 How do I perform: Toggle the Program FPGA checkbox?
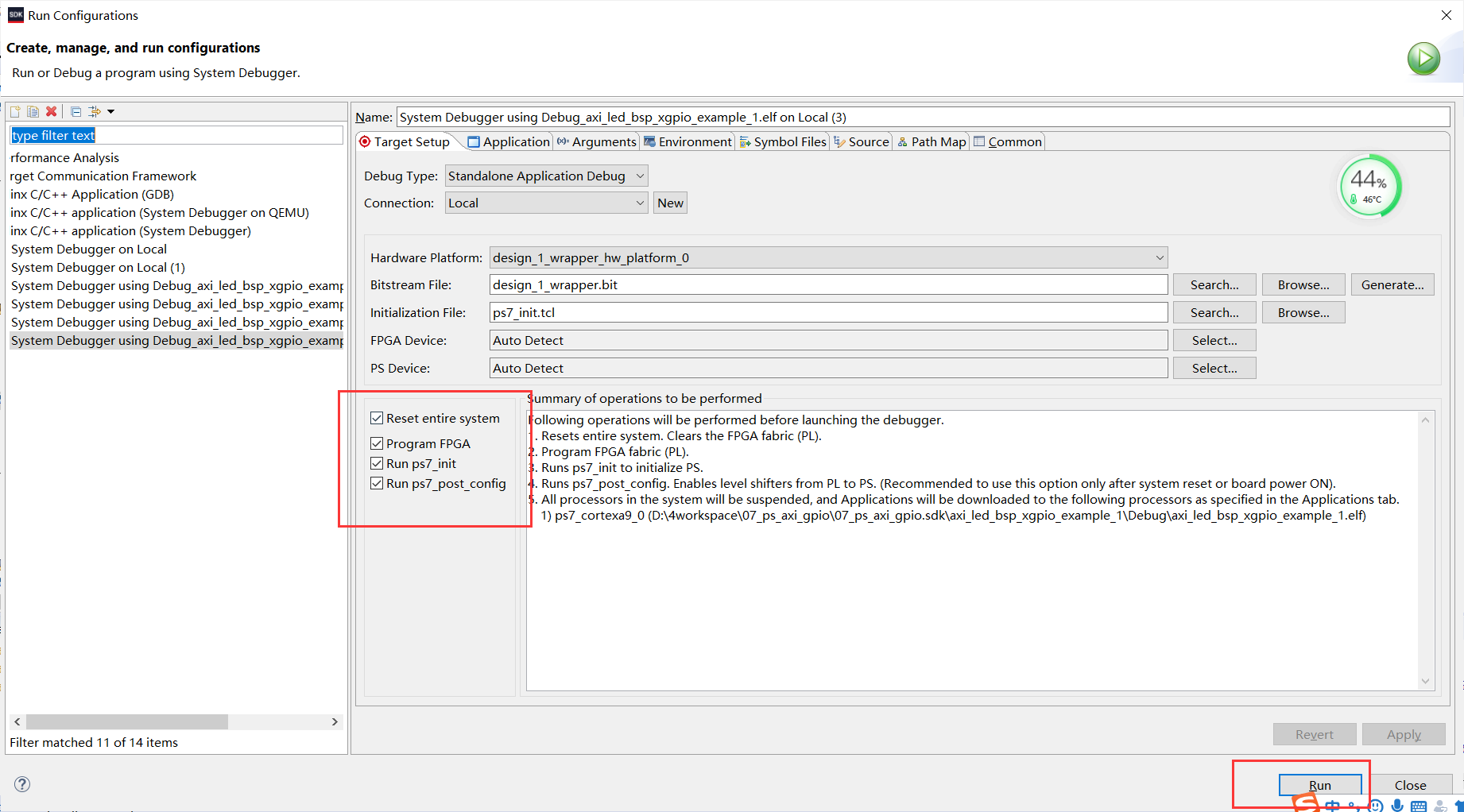377,443
